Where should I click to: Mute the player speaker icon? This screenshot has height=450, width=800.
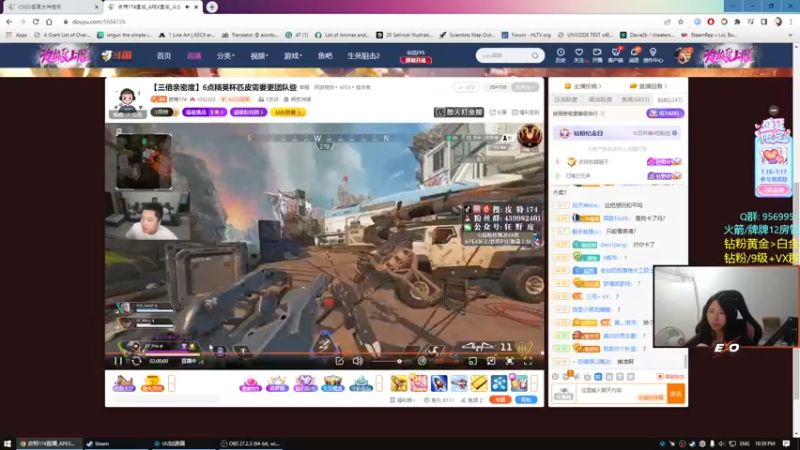click(358, 361)
